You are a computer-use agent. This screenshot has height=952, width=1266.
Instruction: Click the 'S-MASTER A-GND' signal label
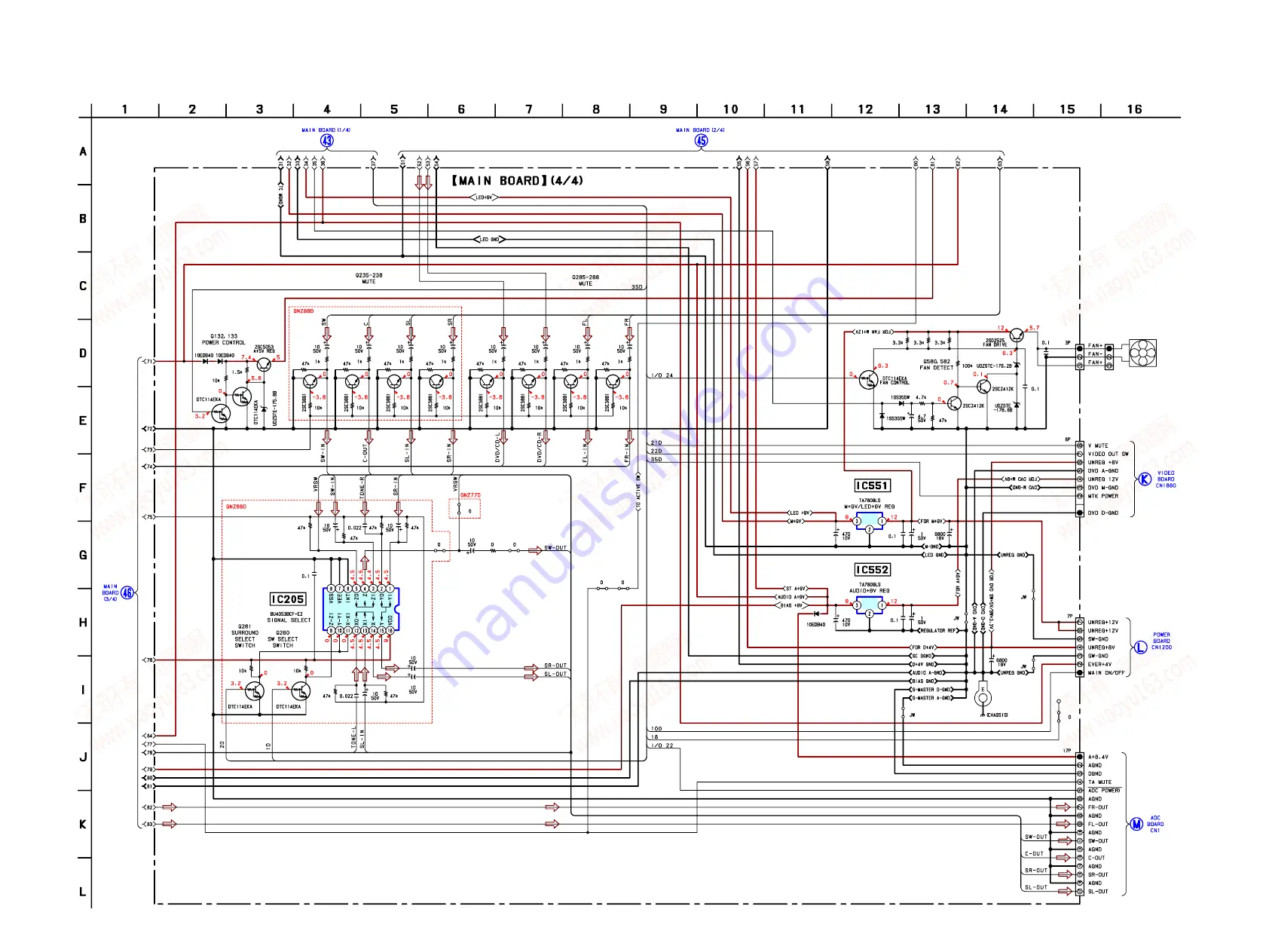931,698
